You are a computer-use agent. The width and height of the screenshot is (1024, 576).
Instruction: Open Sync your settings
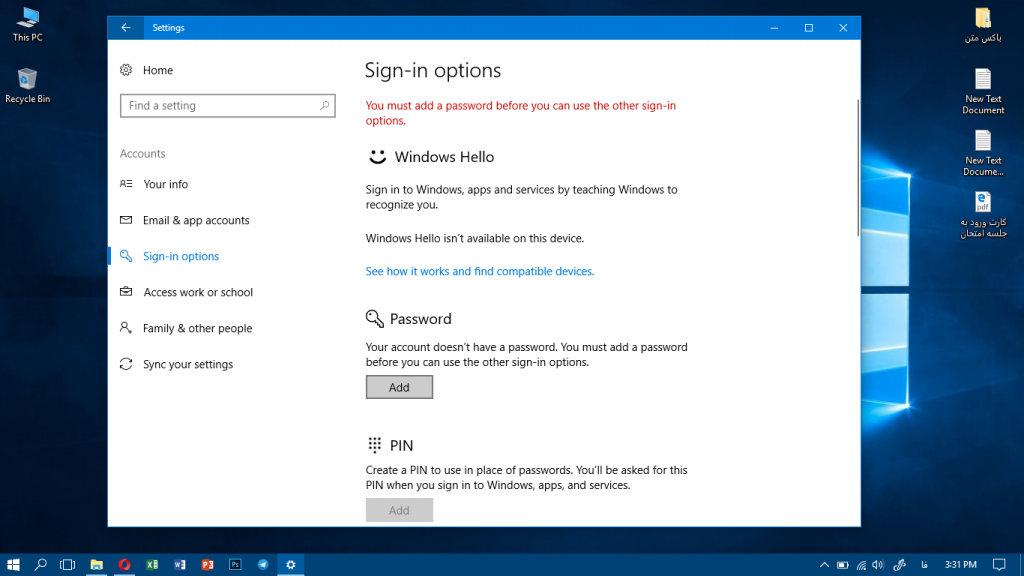pyautogui.click(x=187, y=364)
